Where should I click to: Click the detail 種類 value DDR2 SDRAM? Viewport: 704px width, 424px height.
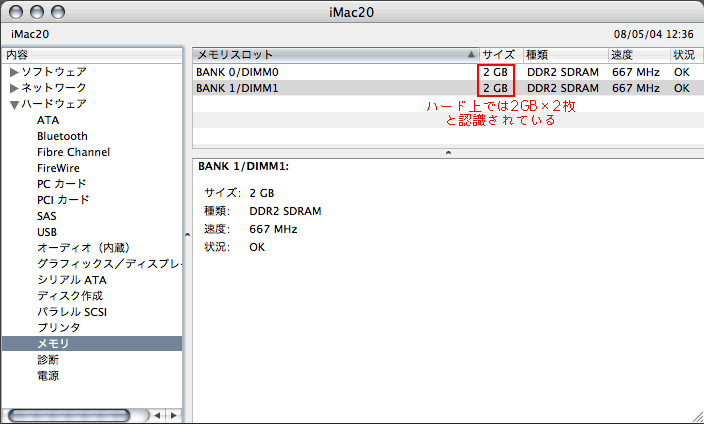coord(285,211)
